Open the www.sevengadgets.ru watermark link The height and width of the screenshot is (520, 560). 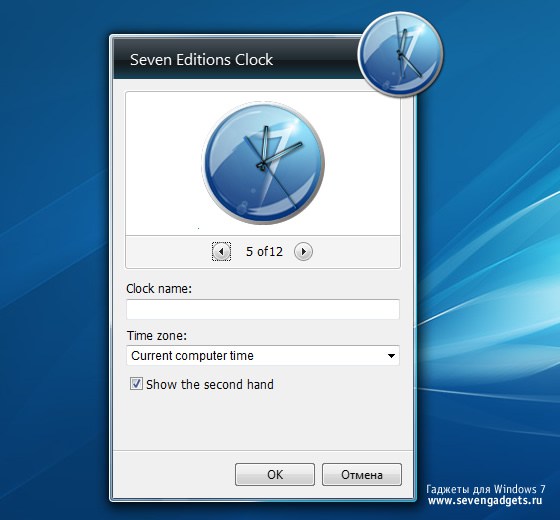click(485, 501)
